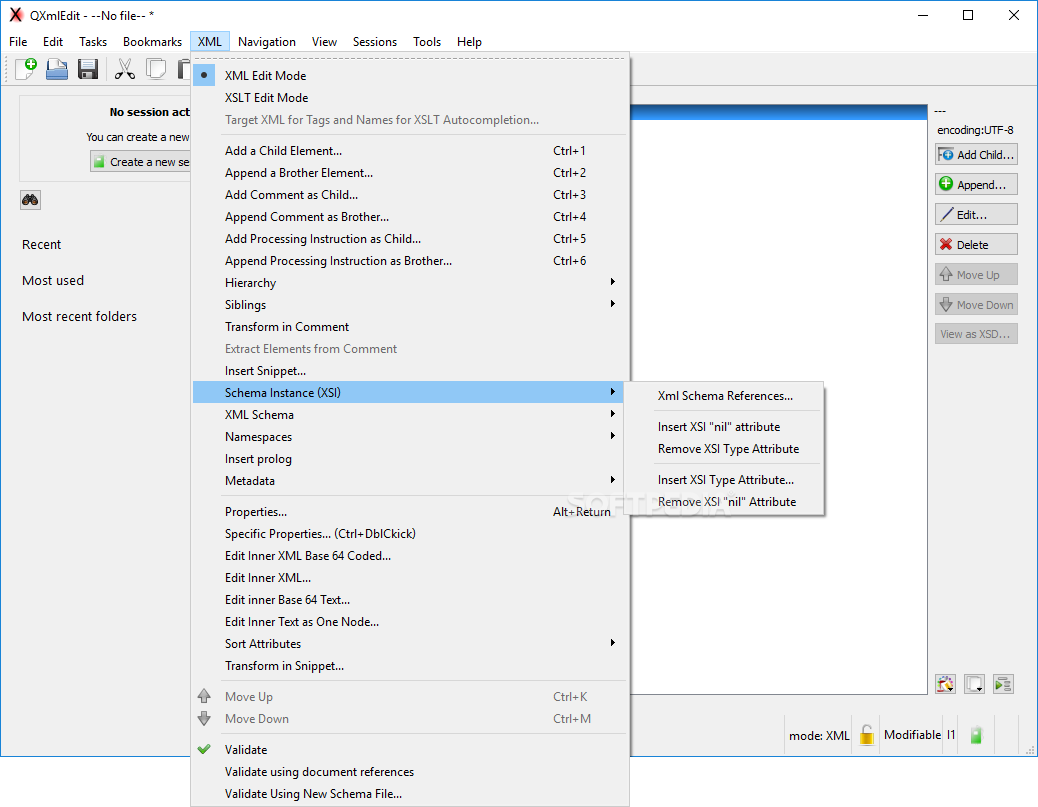This screenshot has width=1038, height=807.
Task: Choose Edit inner Base 64 Text...
Action: 410,600
